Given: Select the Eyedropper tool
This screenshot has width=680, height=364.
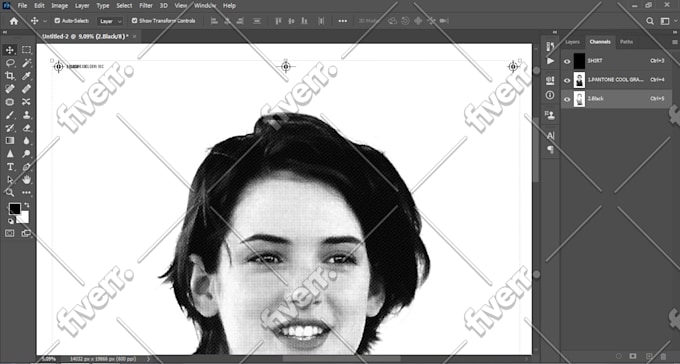Looking at the screenshot, I should [x=26, y=76].
